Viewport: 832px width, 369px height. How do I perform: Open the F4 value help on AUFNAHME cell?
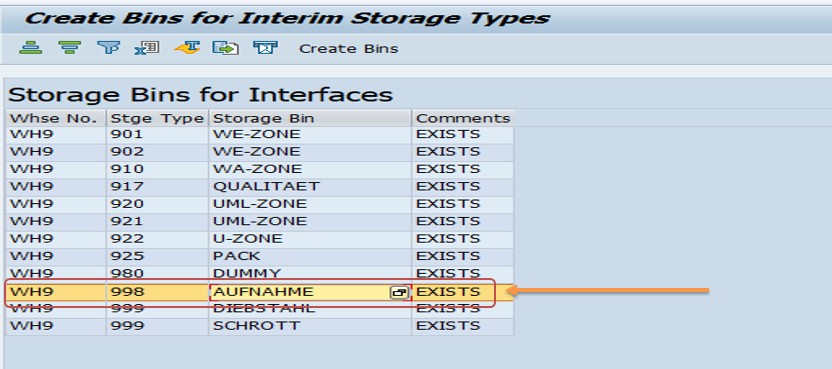(399, 292)
